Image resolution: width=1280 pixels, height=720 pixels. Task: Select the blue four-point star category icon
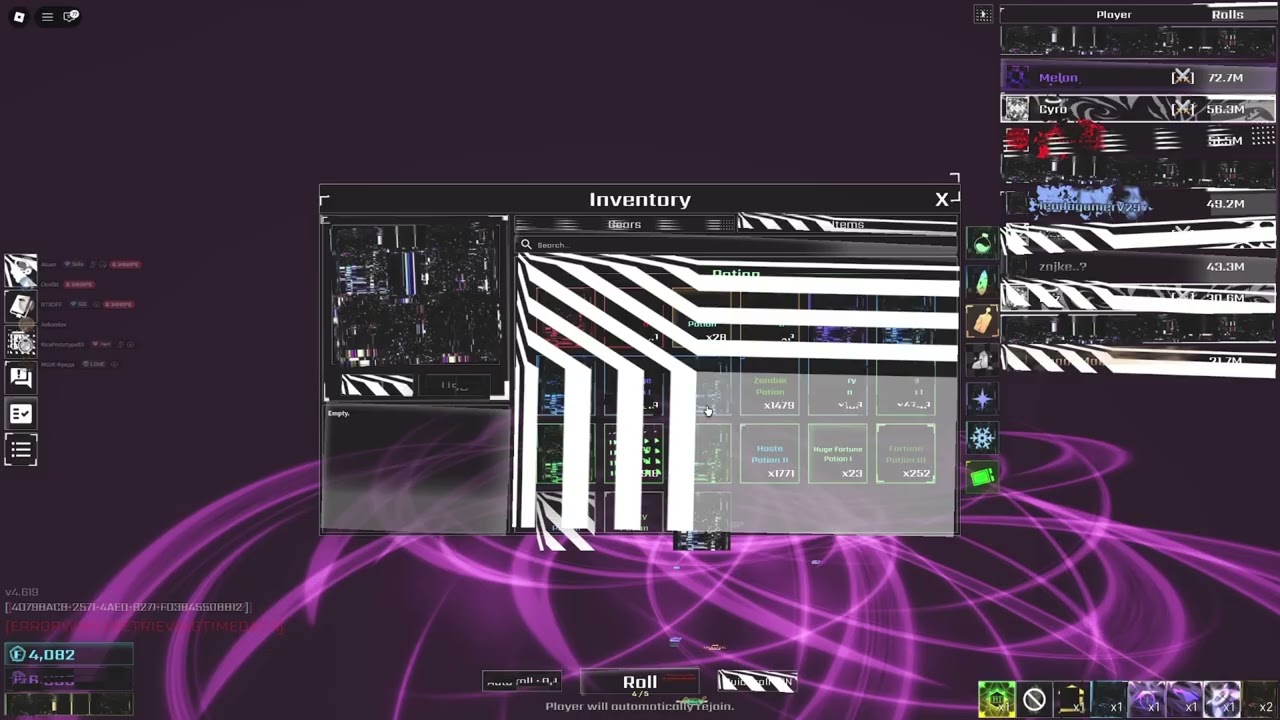point(982,399)
